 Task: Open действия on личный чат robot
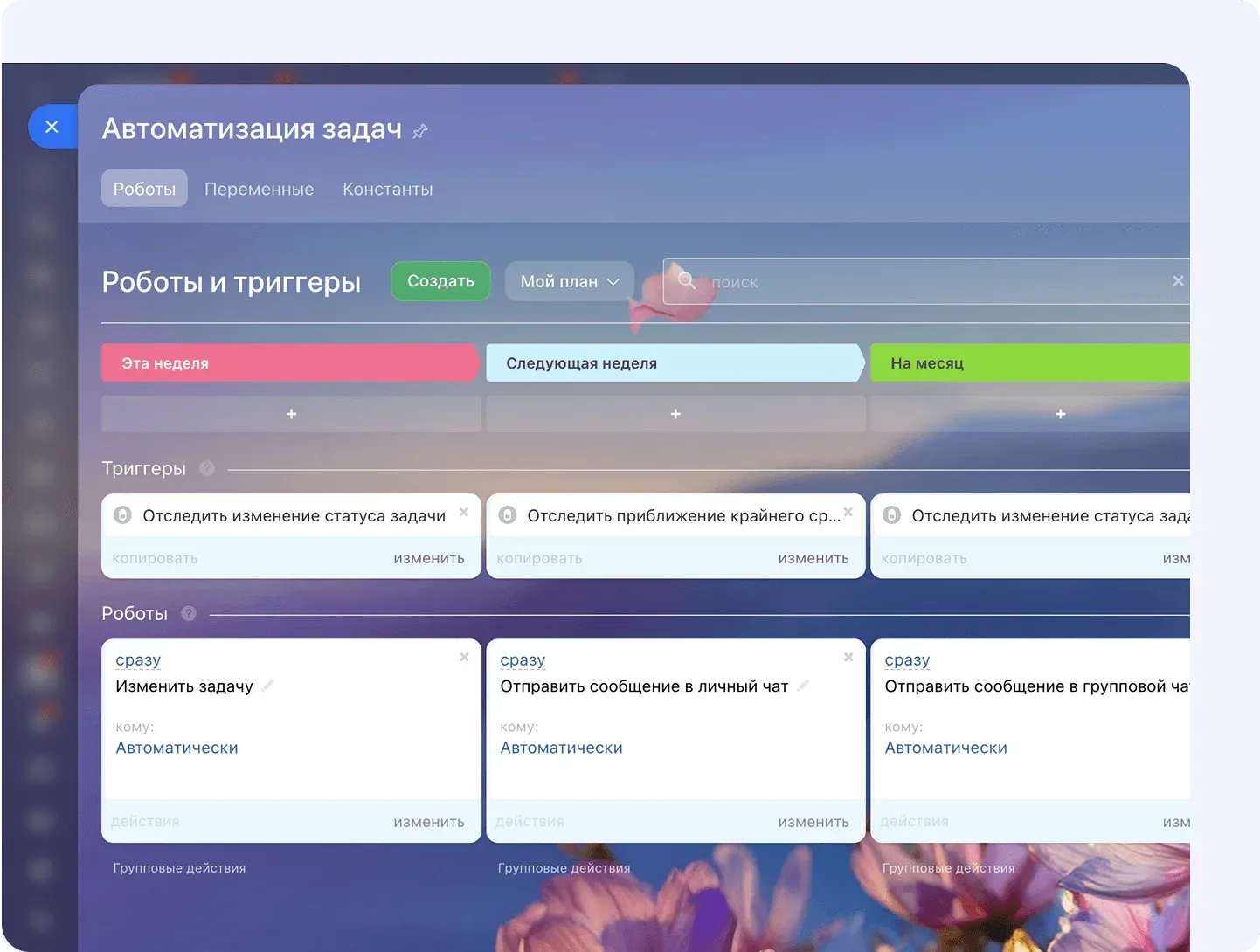[530, 822]
